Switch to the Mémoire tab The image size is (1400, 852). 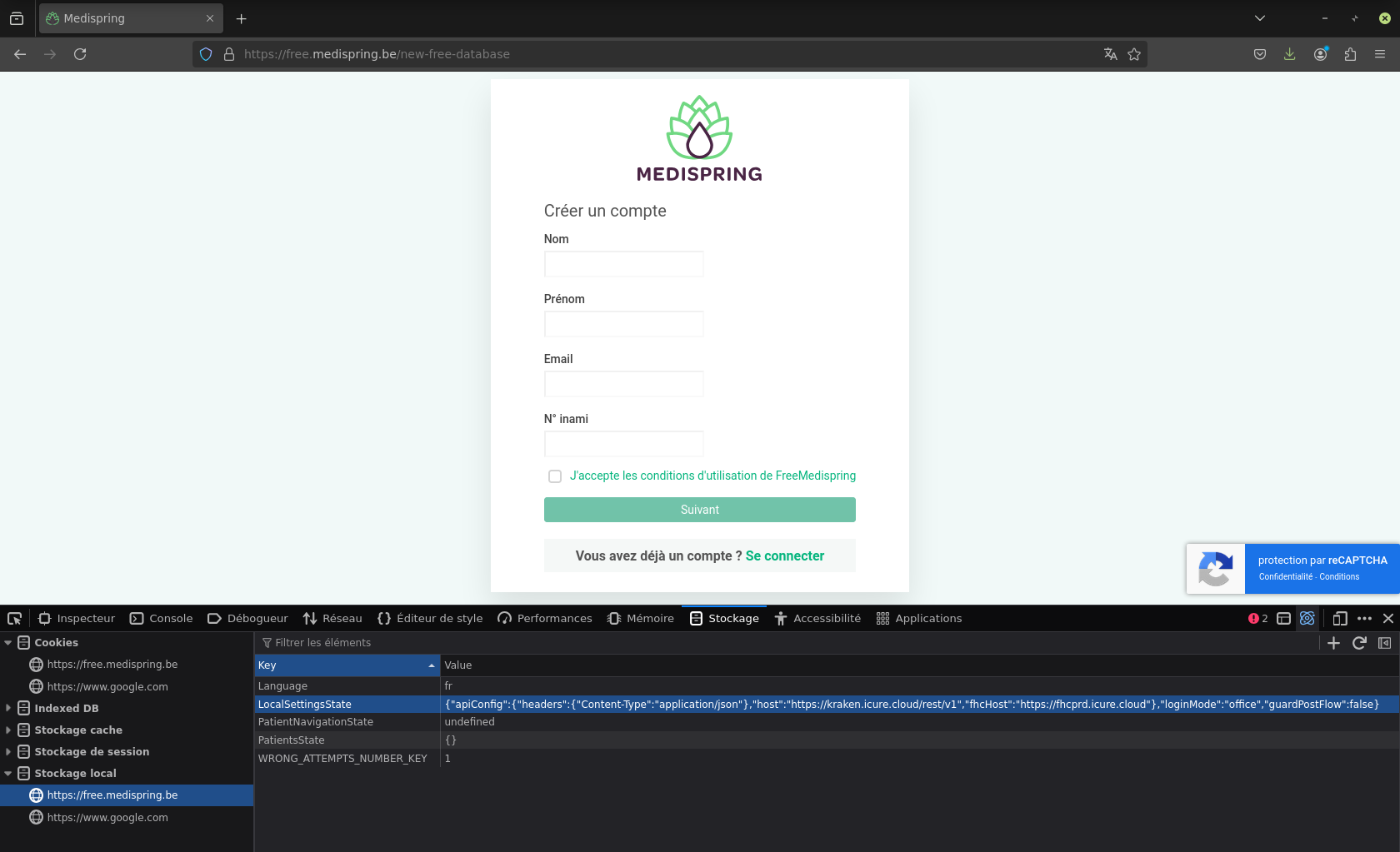click(x=641, y=618)
